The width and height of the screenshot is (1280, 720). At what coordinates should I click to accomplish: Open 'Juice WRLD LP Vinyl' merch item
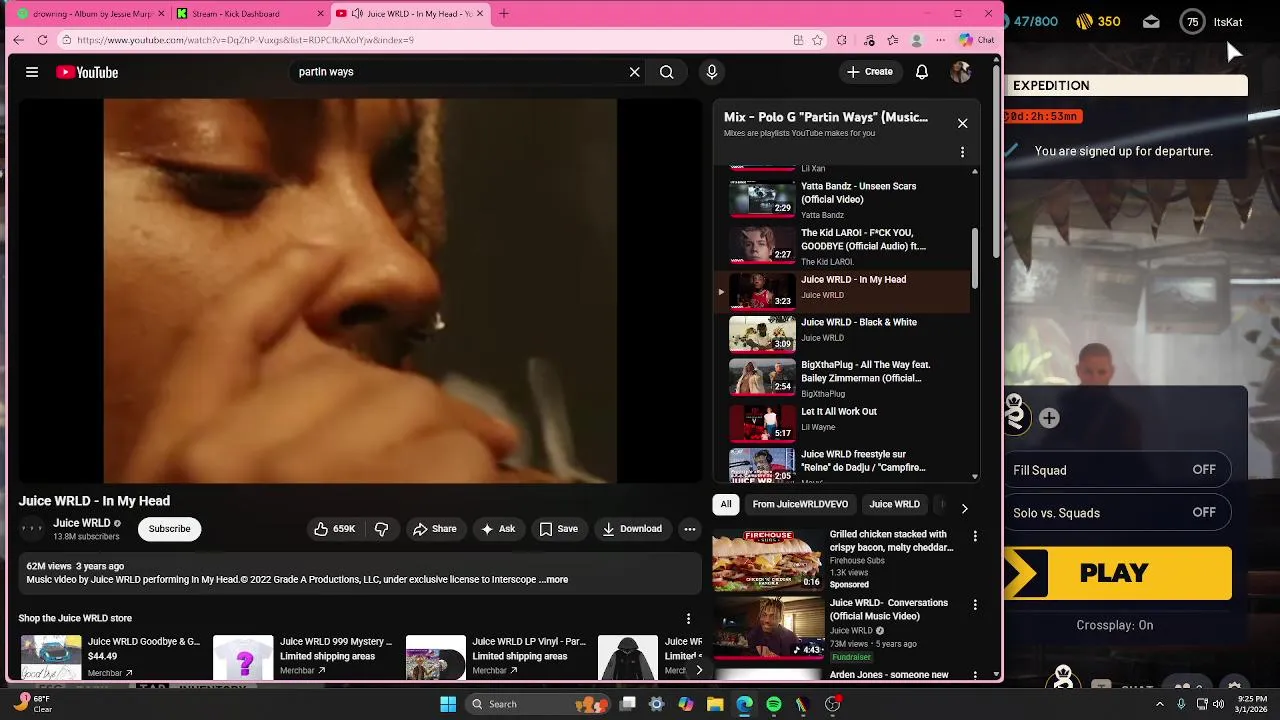(x=496, y=657)
